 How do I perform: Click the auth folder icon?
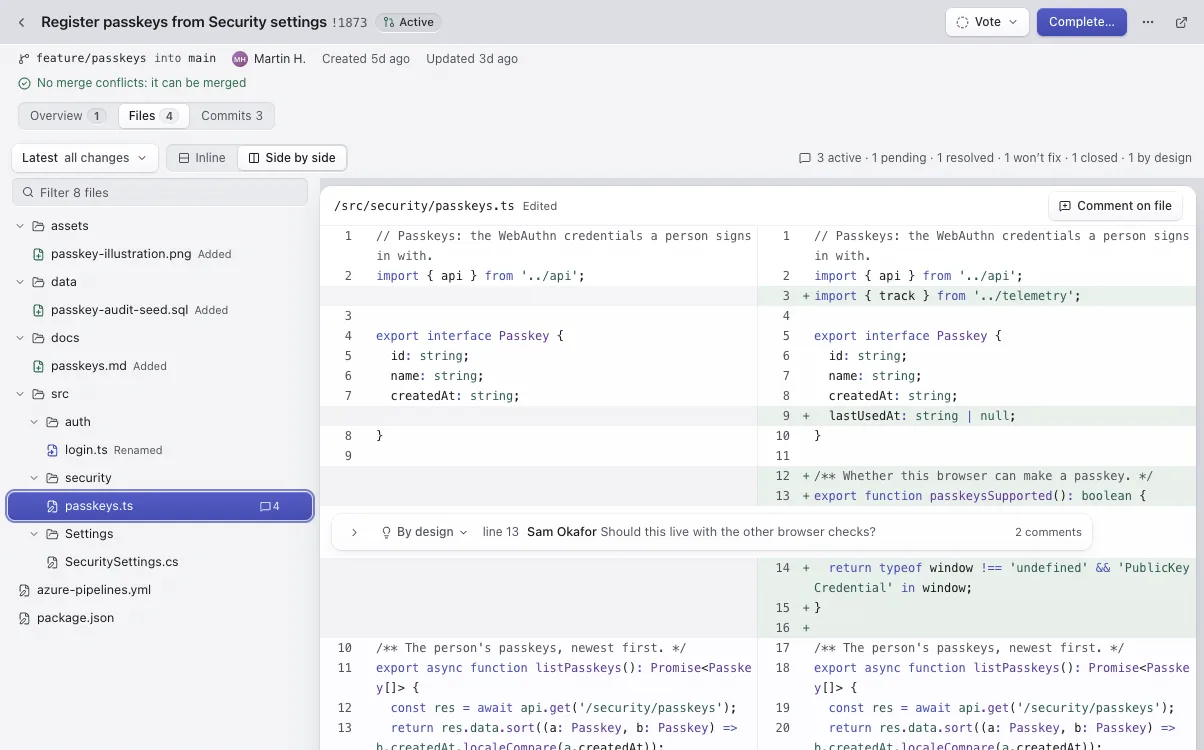pos(52,422)
